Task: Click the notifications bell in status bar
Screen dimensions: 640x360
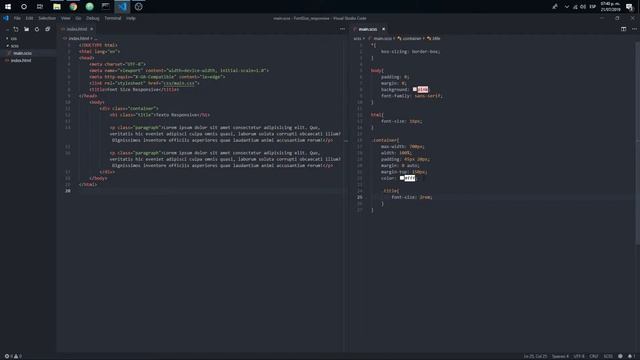Action: coord(631,356)
